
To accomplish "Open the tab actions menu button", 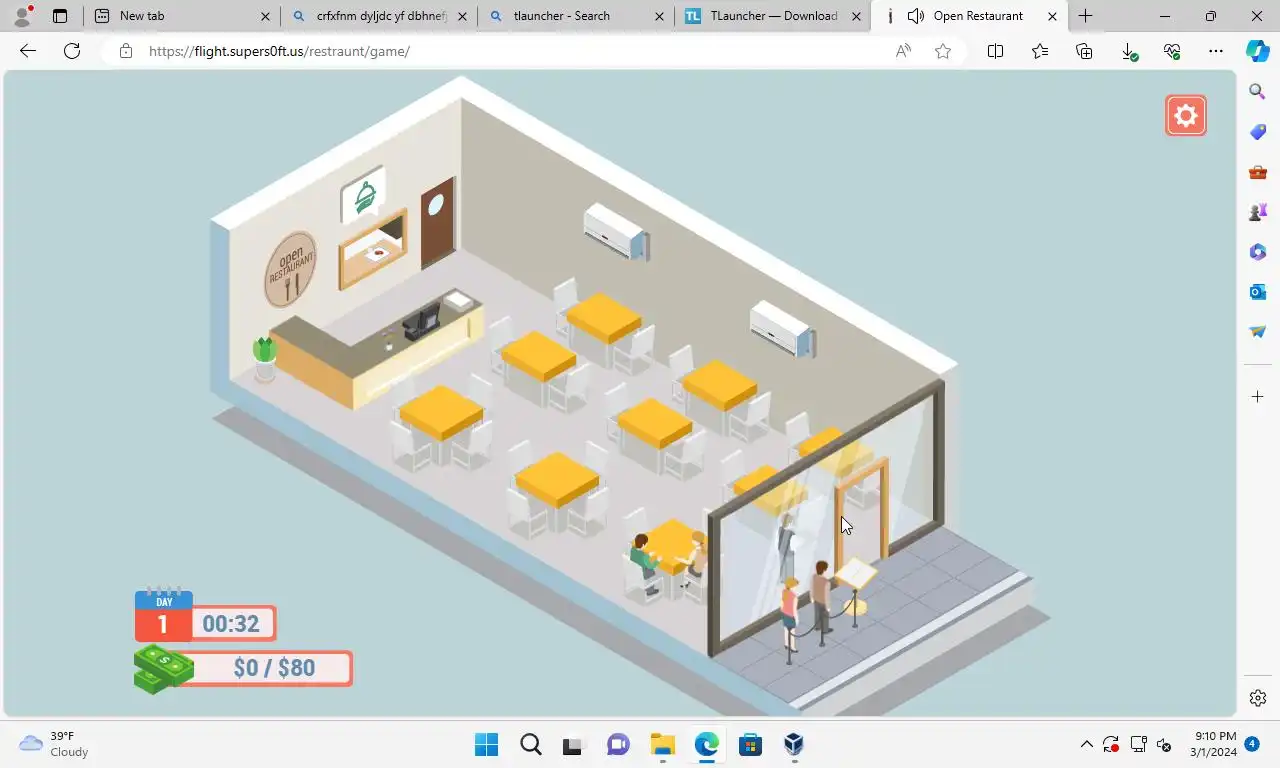I will [x=60, y=16].
